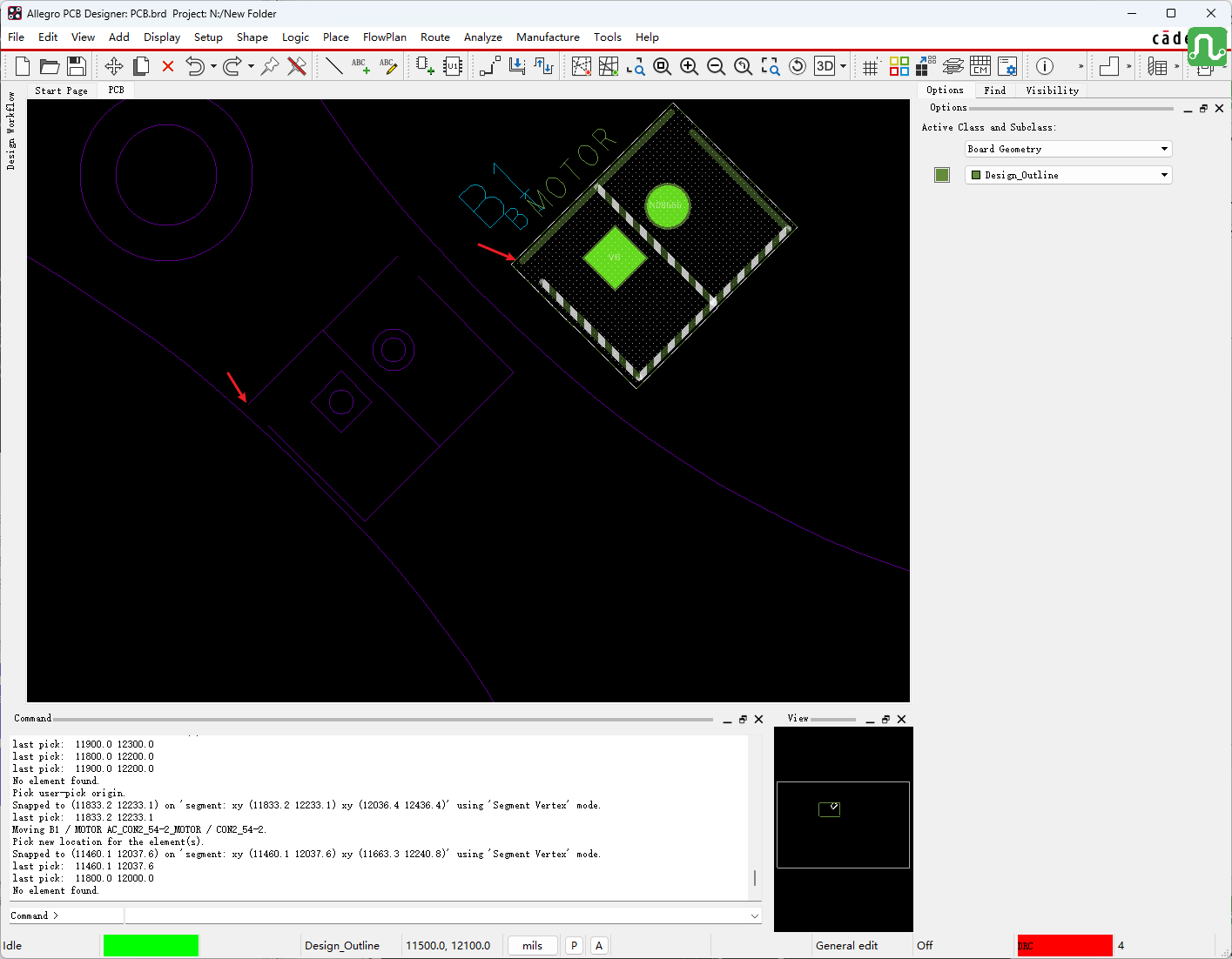Open the 3D viewer

pos(825,66)
